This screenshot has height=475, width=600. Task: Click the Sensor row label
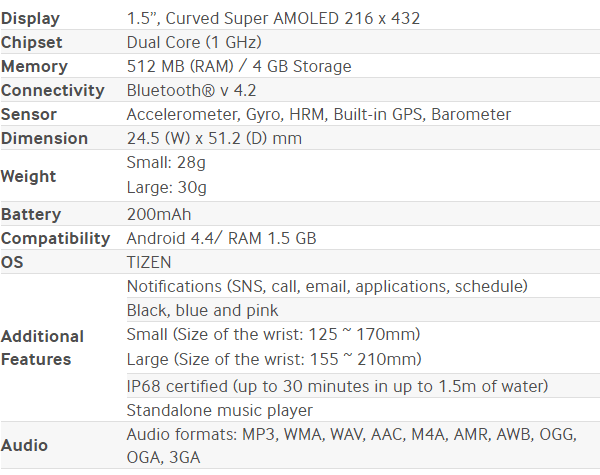coord(29,114)
